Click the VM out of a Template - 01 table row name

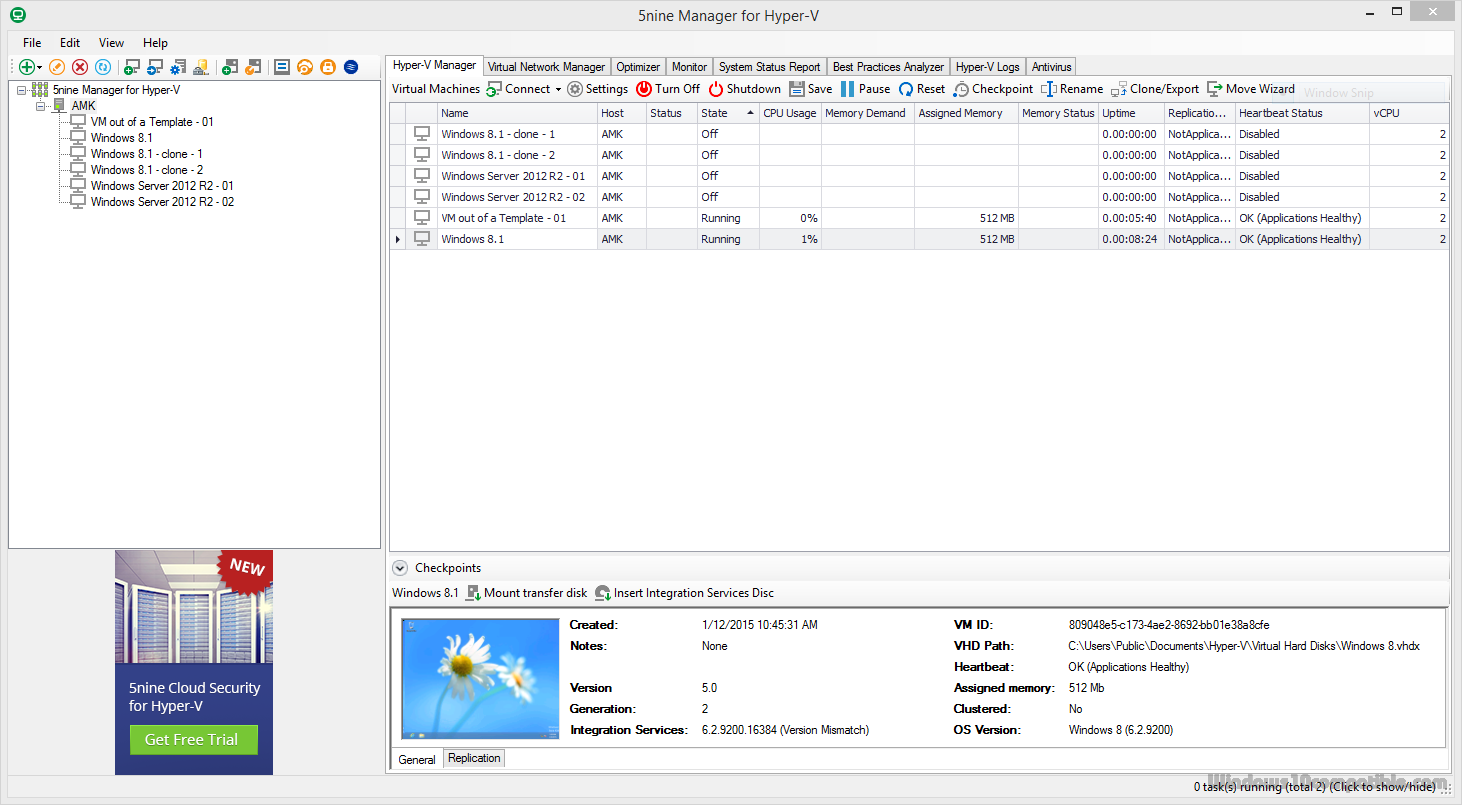coord(503,218)
